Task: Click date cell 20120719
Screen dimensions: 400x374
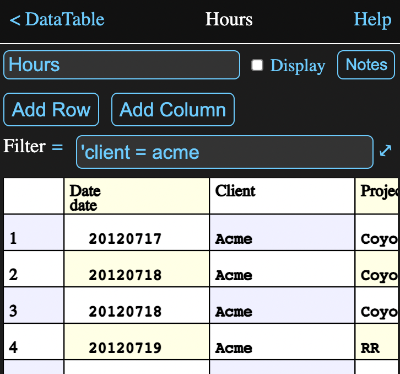Action: point(137,342)
